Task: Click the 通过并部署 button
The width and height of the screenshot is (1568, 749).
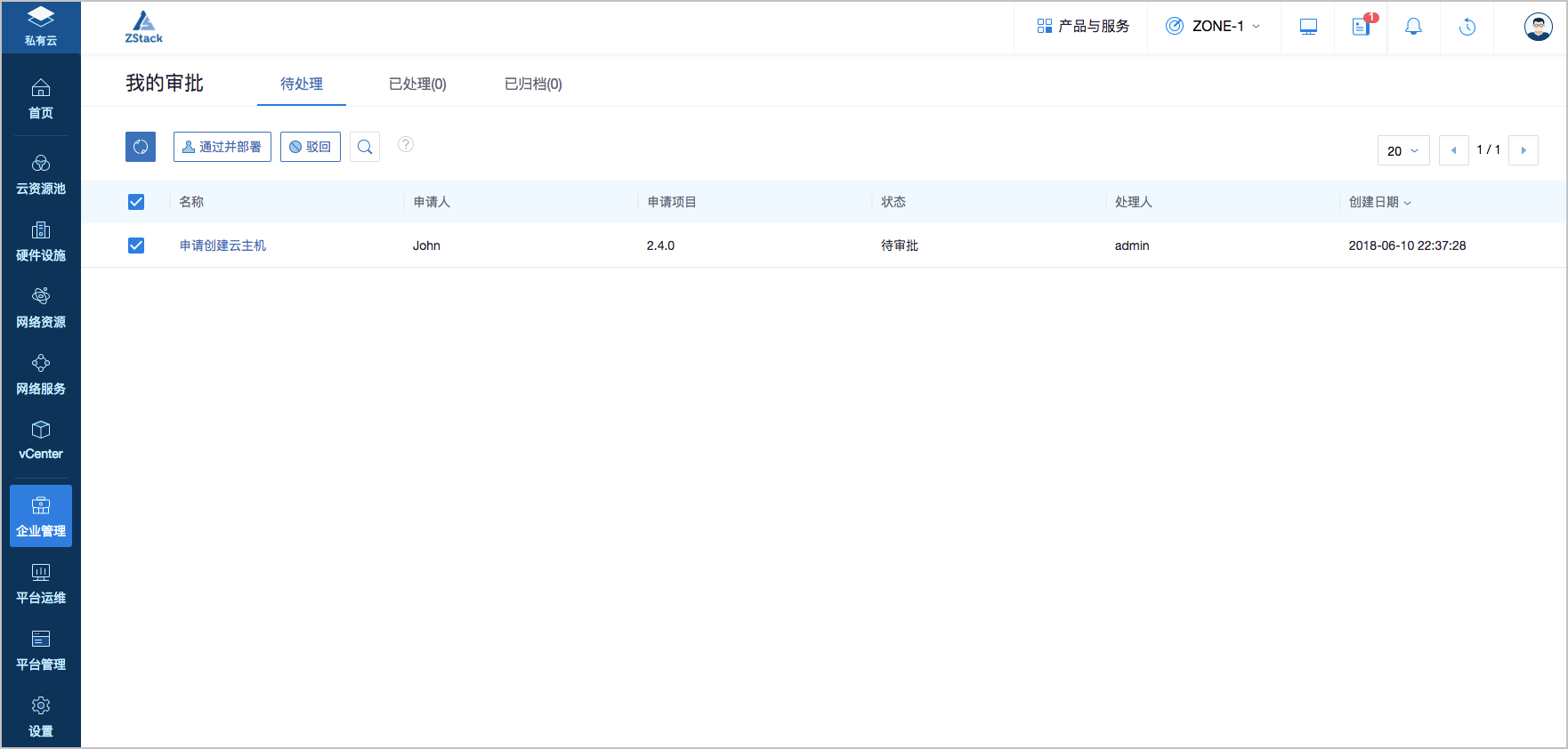Action: [222, 147]
